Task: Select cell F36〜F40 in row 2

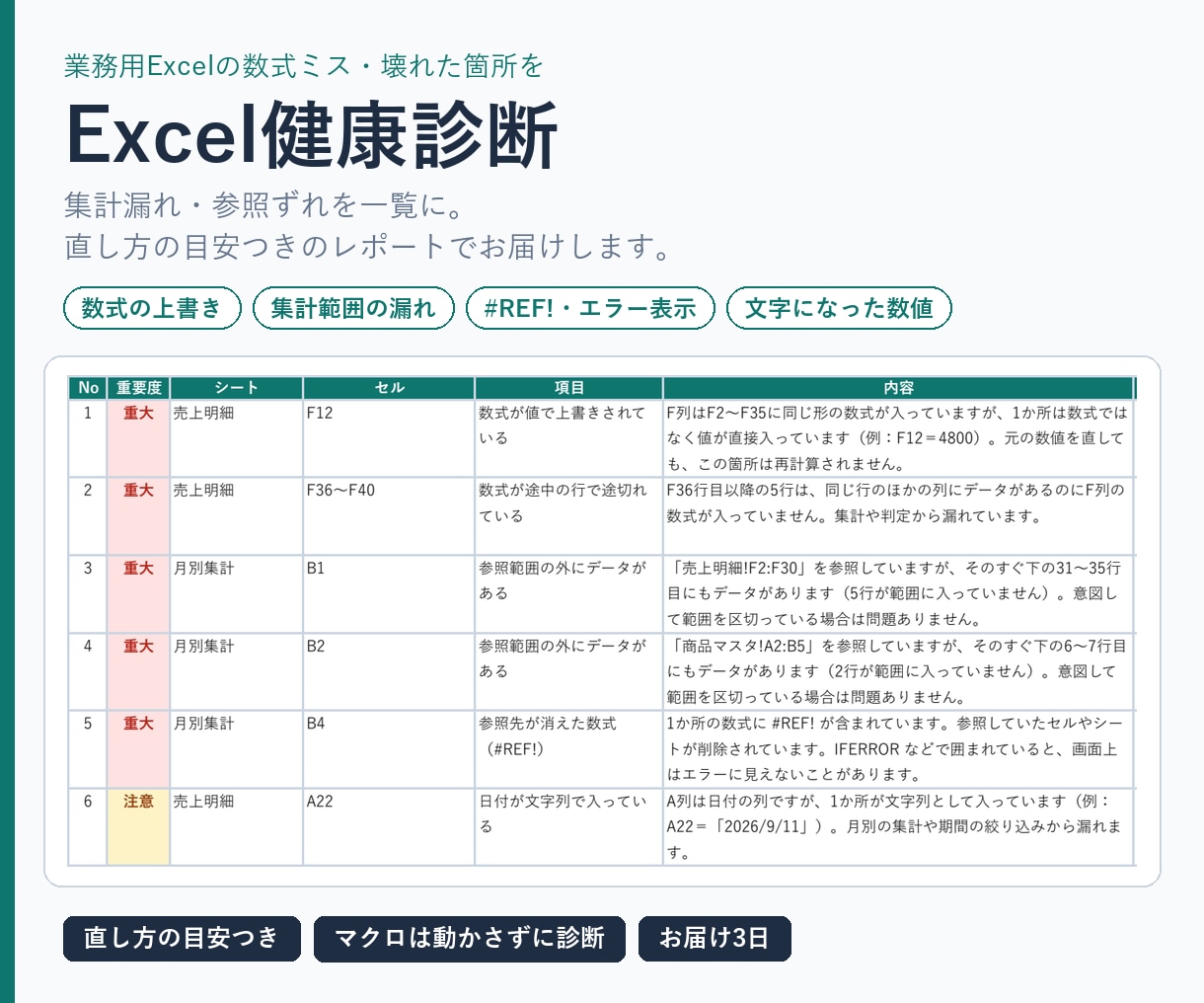Action: pyautogui.click(x=389, y=516)
